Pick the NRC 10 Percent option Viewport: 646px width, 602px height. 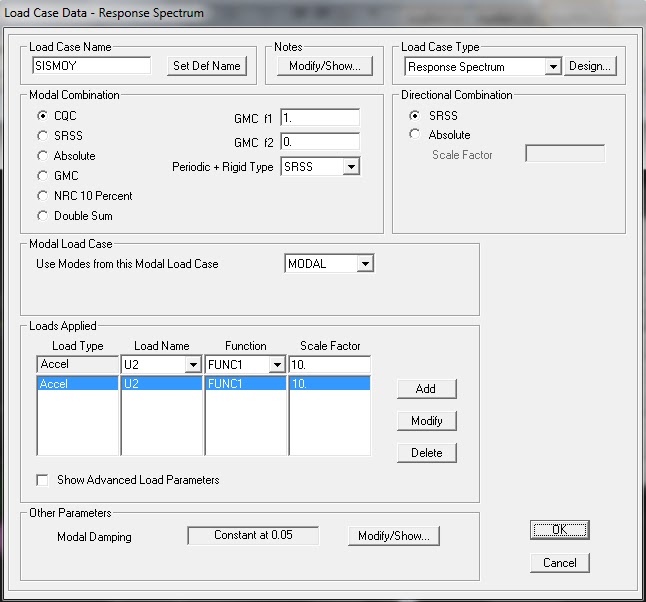(x=42, y=196)
